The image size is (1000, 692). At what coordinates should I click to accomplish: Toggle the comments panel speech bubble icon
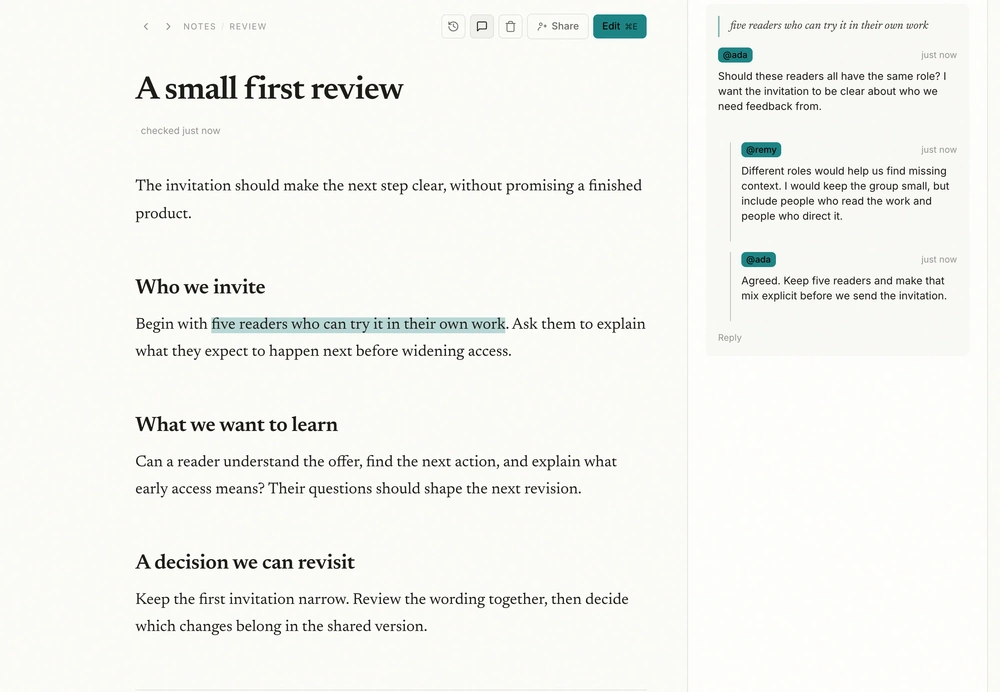(482, 26)
